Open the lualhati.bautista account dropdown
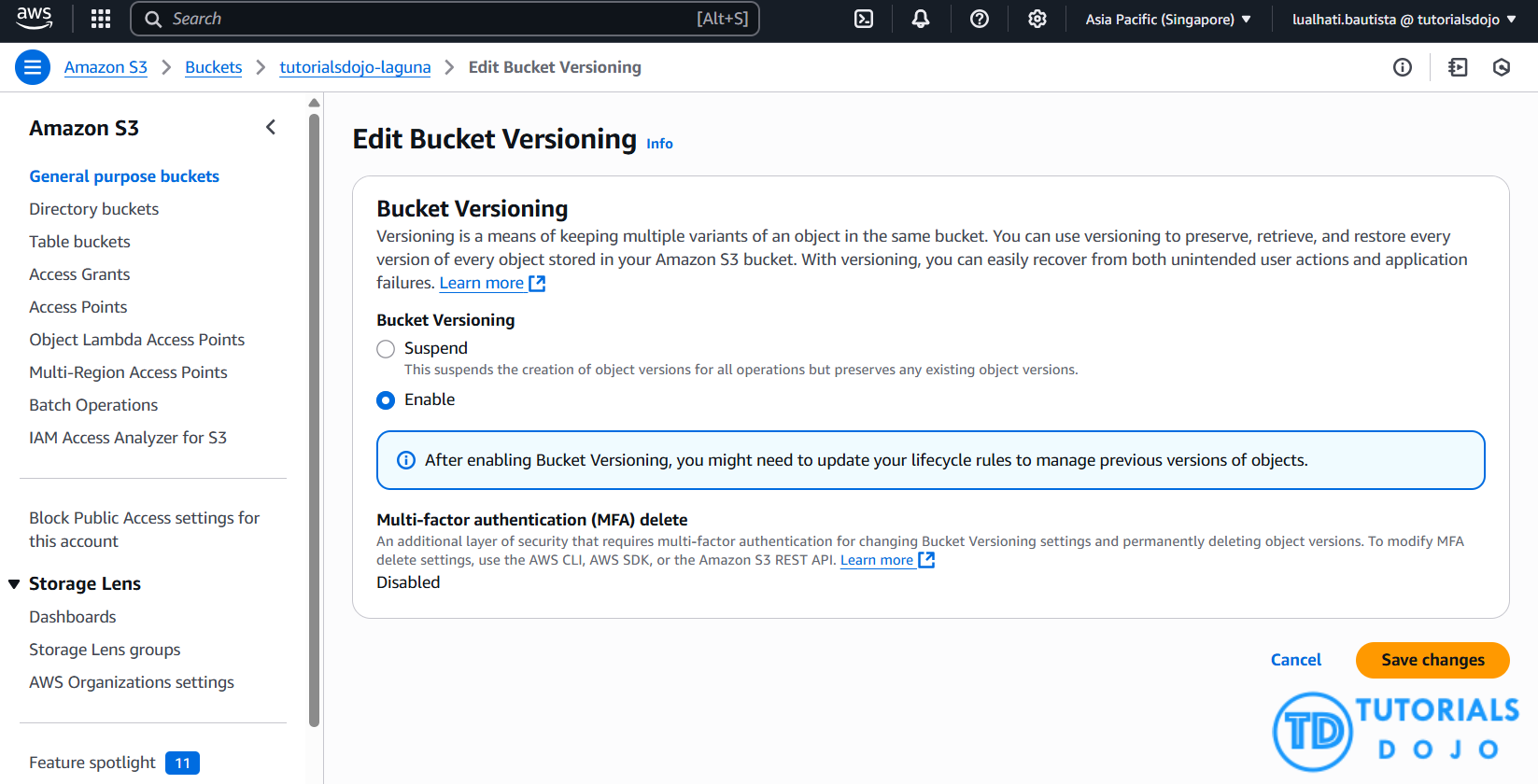Screen dimensions: 1538x784 tap(1404, 19)
